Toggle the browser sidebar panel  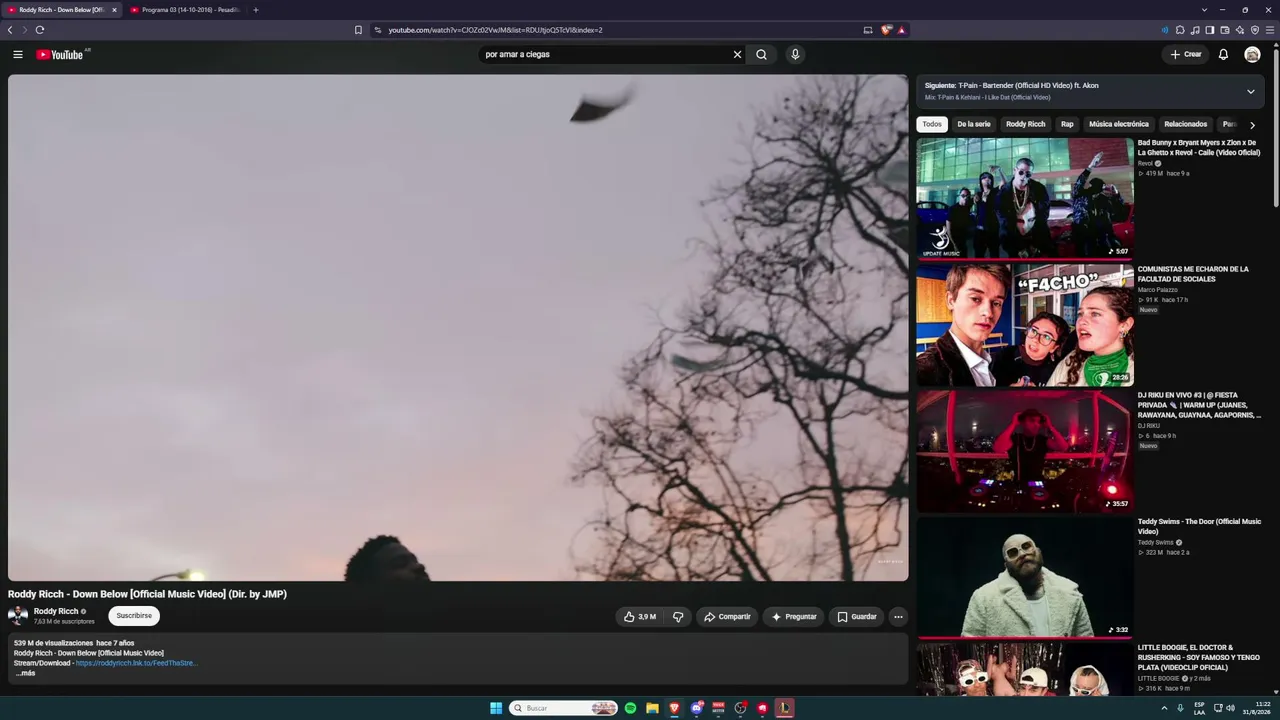tap(1210, 30)
